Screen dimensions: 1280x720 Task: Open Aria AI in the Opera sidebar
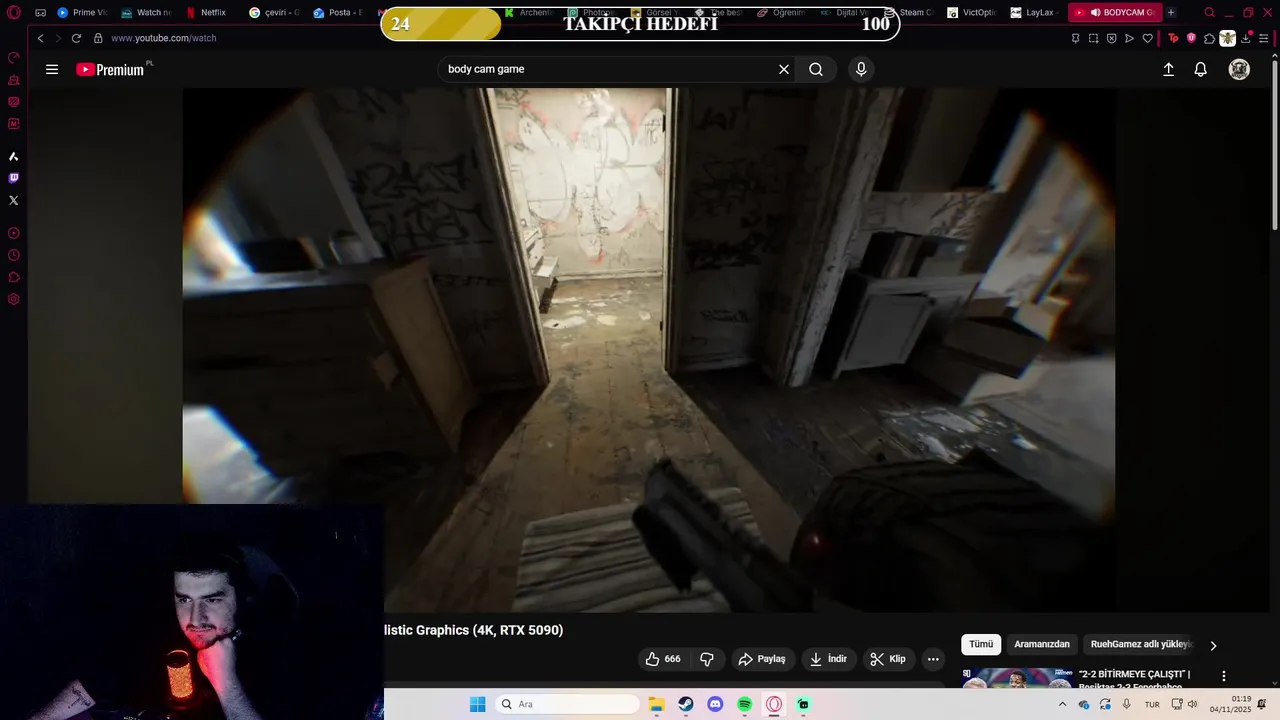pos(13,156)
